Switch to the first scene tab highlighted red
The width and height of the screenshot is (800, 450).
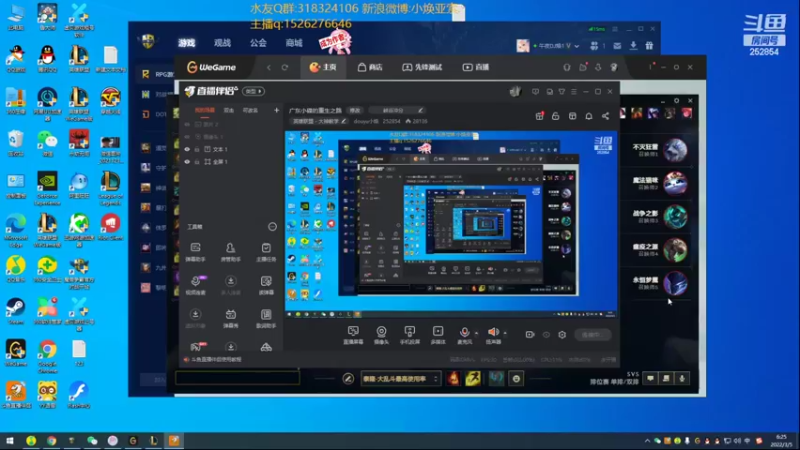(205, 110)
